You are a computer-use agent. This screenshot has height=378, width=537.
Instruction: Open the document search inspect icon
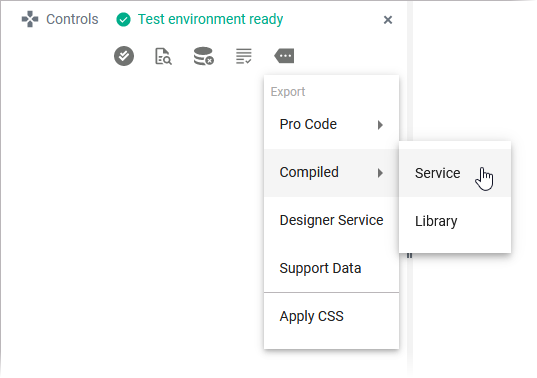[163, 56]
